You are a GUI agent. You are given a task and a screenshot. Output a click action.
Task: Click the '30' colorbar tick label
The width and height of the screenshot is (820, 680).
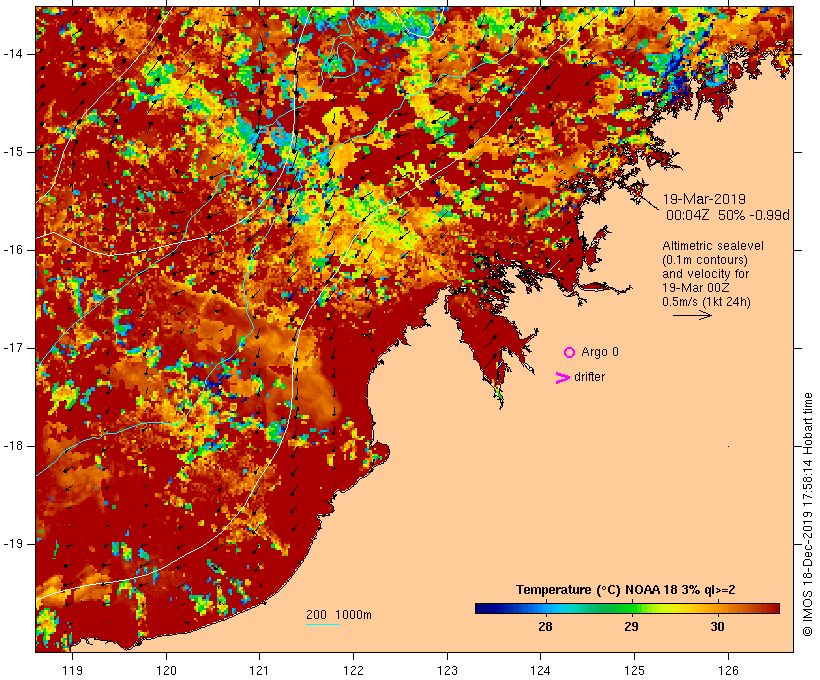point(718,627)
